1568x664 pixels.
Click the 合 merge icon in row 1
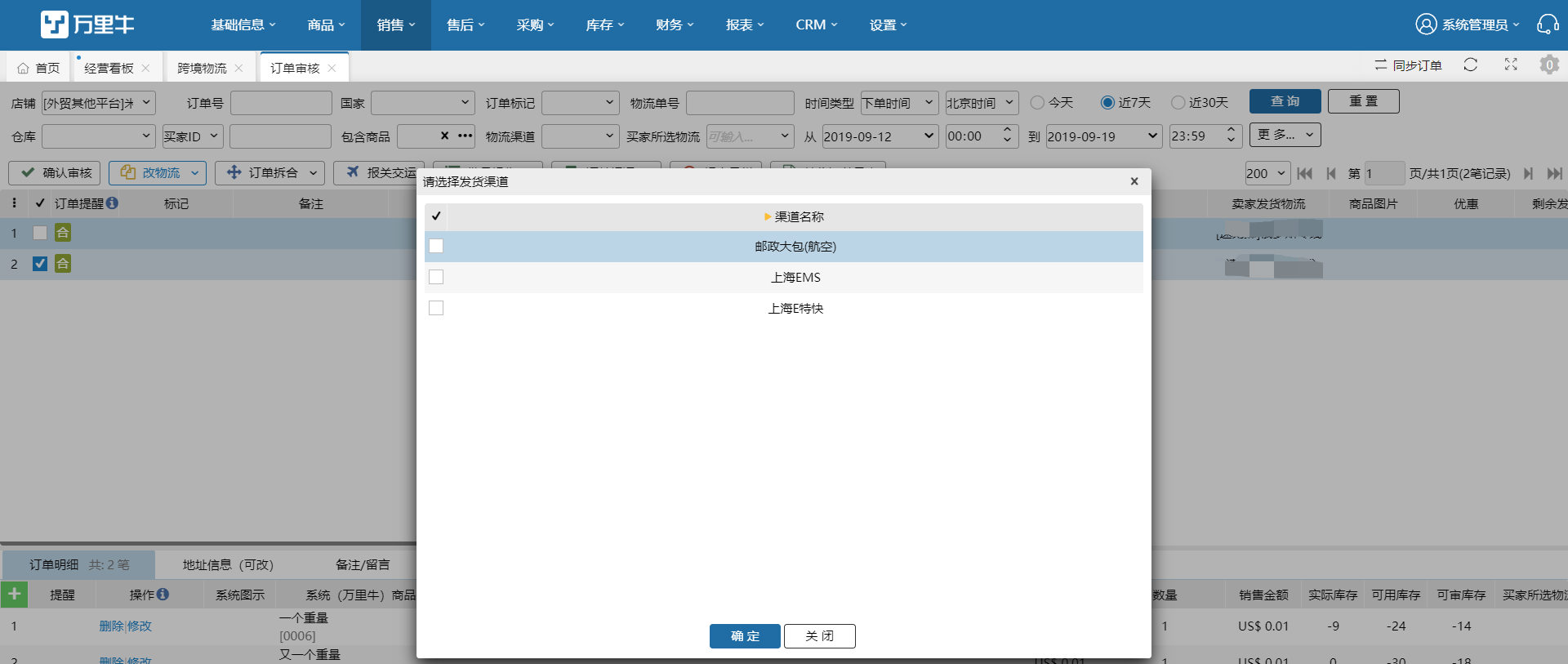click(63, 233)
